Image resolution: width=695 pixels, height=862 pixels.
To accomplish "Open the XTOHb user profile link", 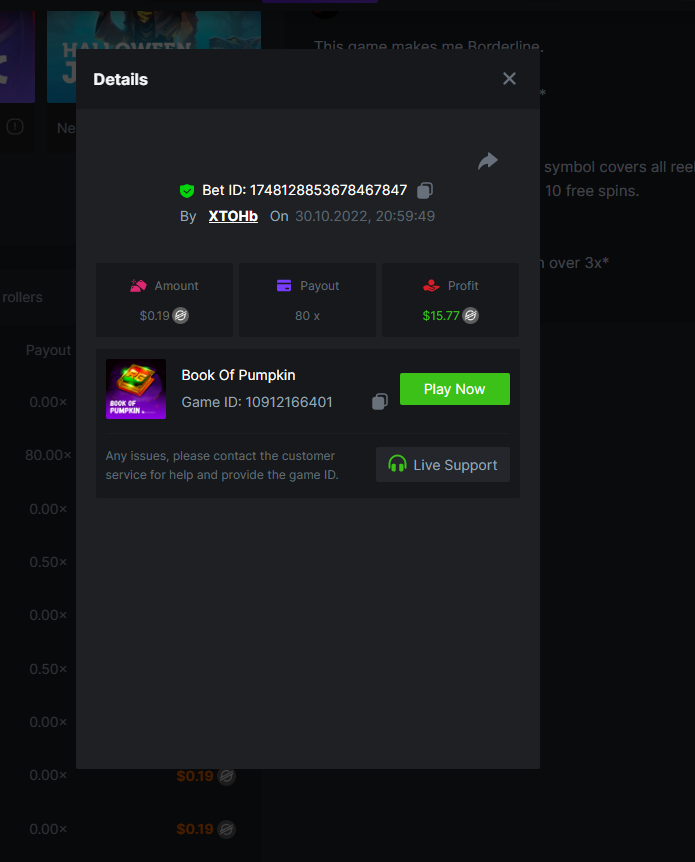I will [233, 216].
